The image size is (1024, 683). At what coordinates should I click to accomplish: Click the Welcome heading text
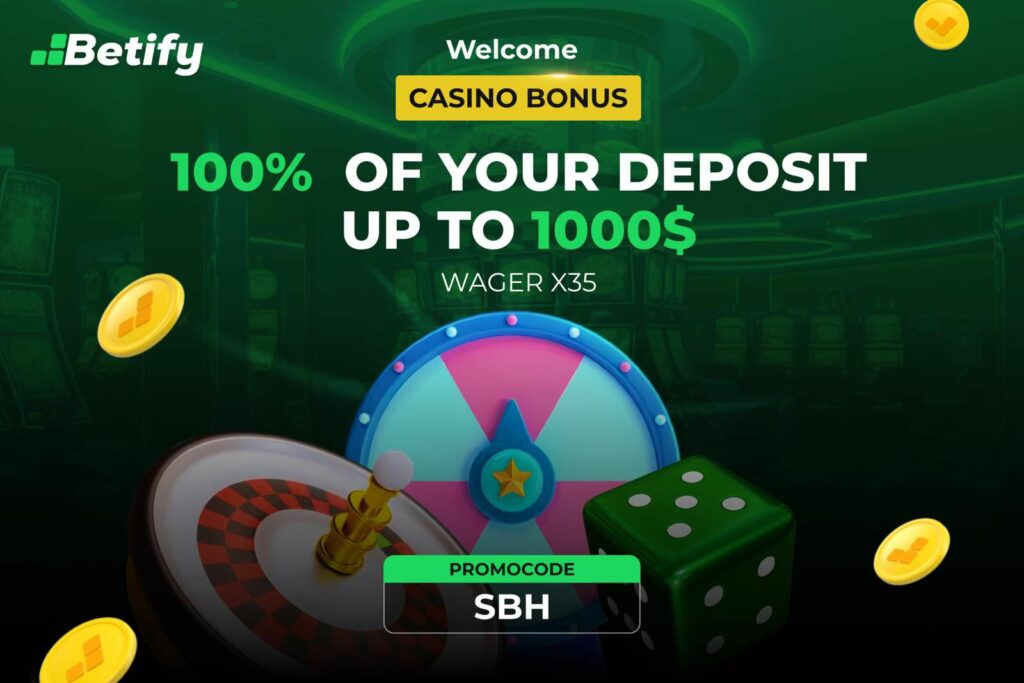[511, 50]
